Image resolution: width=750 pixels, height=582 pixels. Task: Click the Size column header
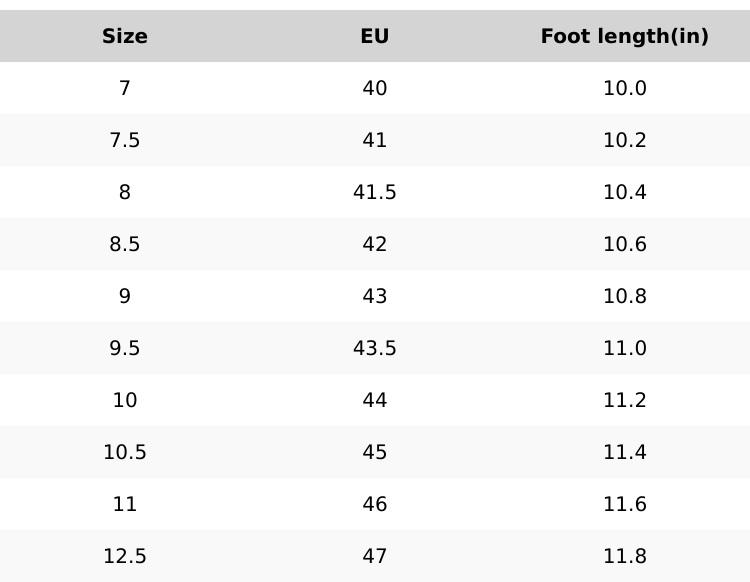[125, 36]
